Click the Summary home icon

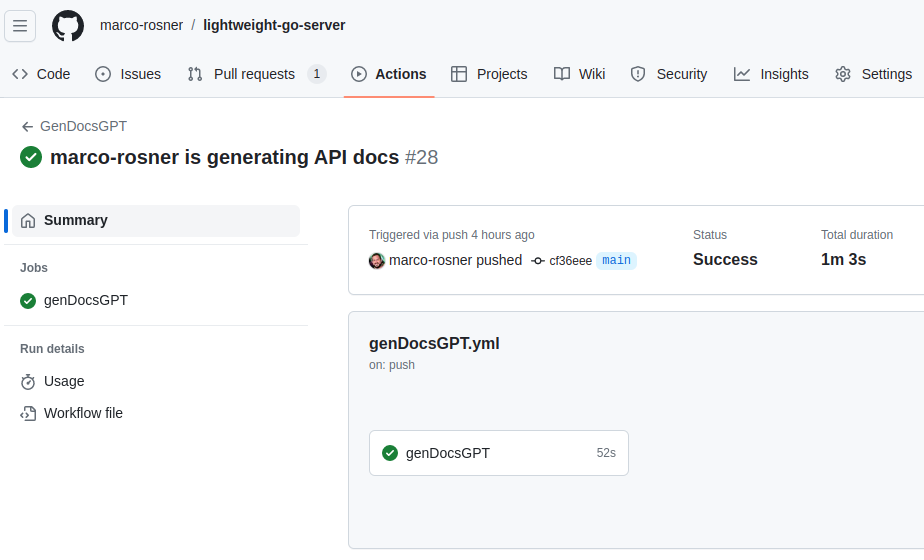point(28,220)
